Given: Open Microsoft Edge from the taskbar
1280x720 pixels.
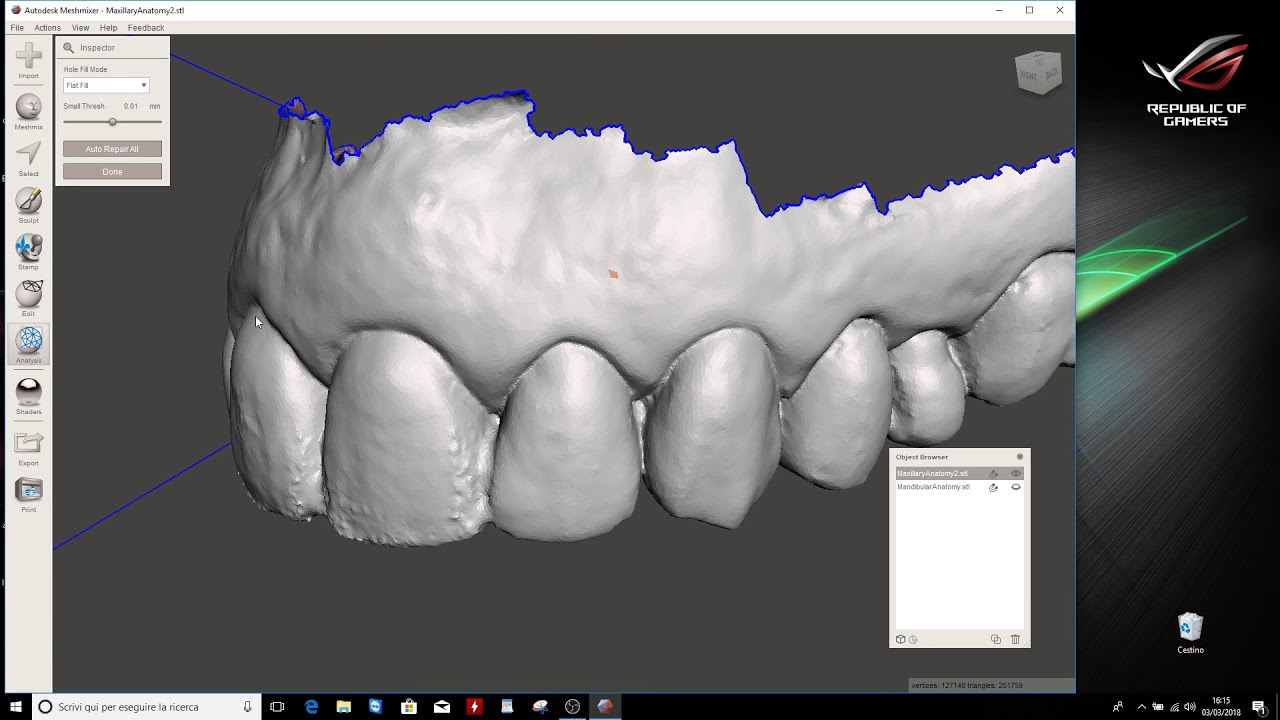Looking at the screenshot, I should (x=311, y=707).
